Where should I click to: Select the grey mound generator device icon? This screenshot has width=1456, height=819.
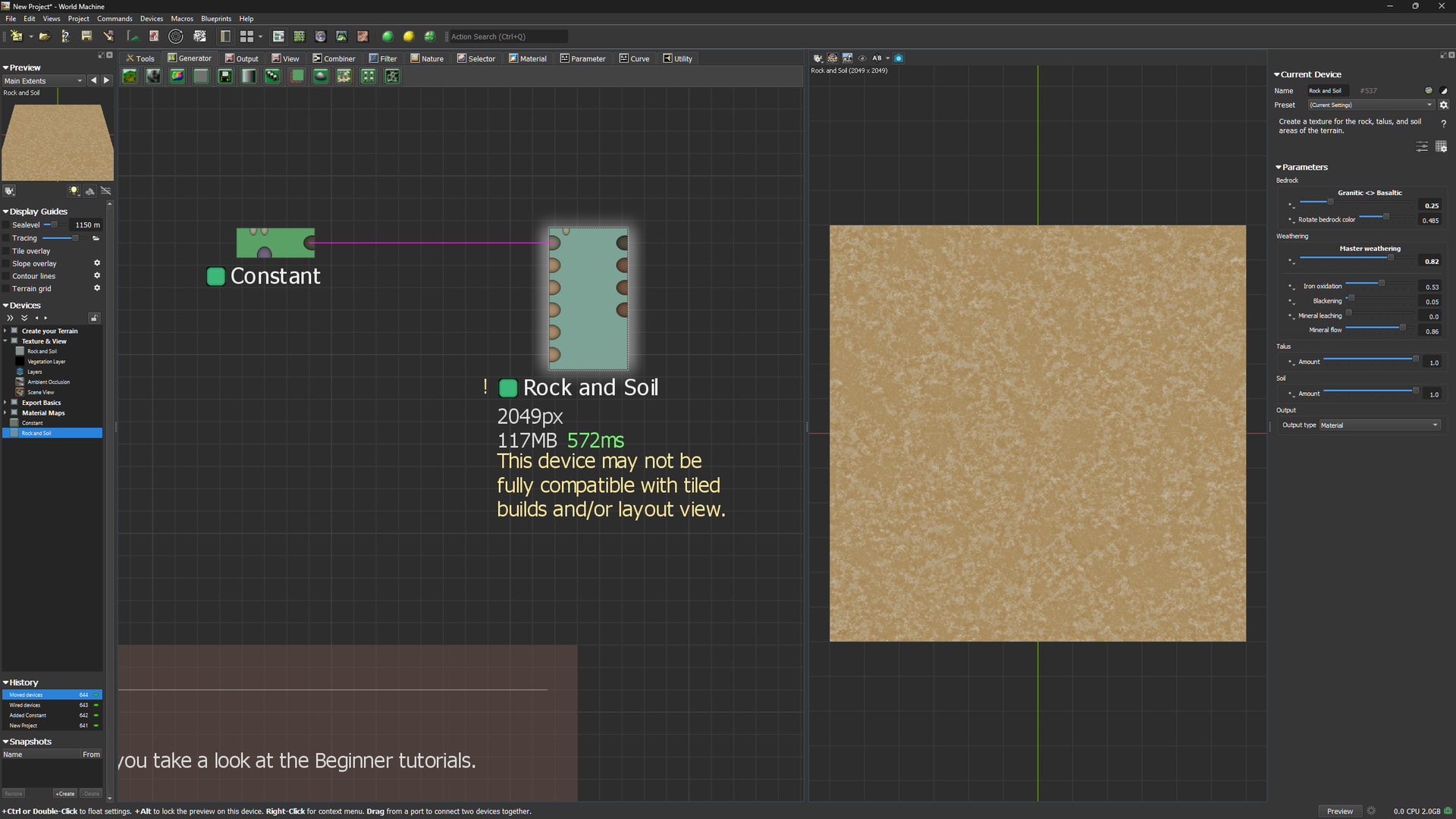[x=321, y=76]
